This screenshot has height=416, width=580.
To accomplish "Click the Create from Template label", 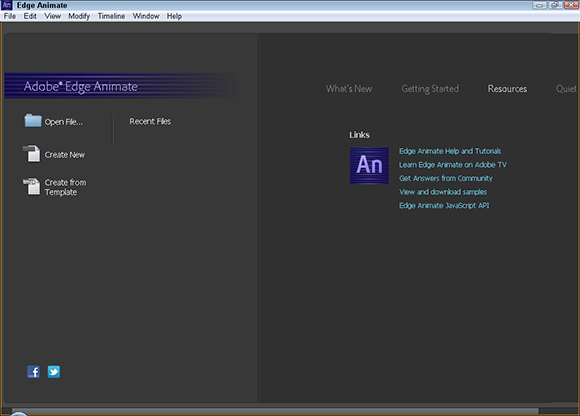I will tap(65, 187).
